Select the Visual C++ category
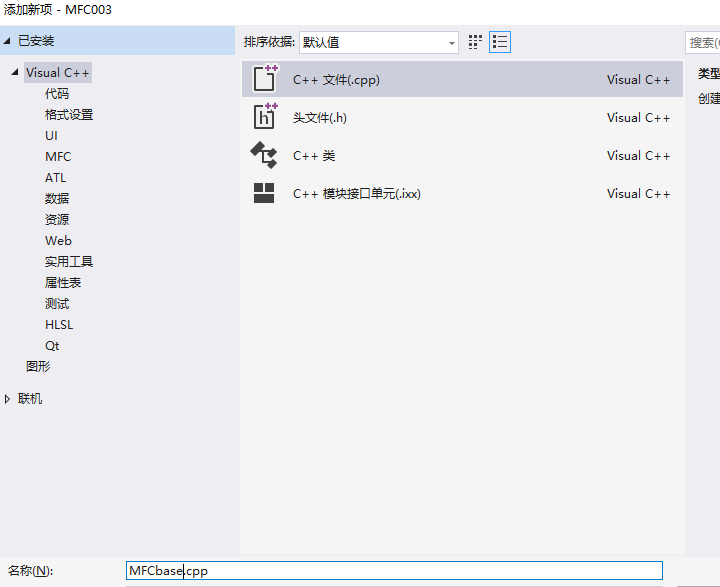The image size is (720, 587). click(57, 73)
